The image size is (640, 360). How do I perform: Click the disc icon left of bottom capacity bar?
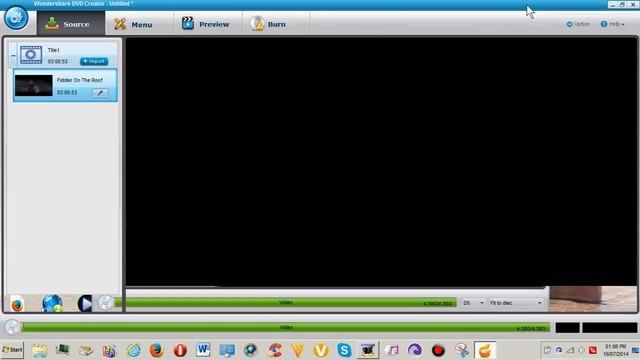[x=12, y=327]
